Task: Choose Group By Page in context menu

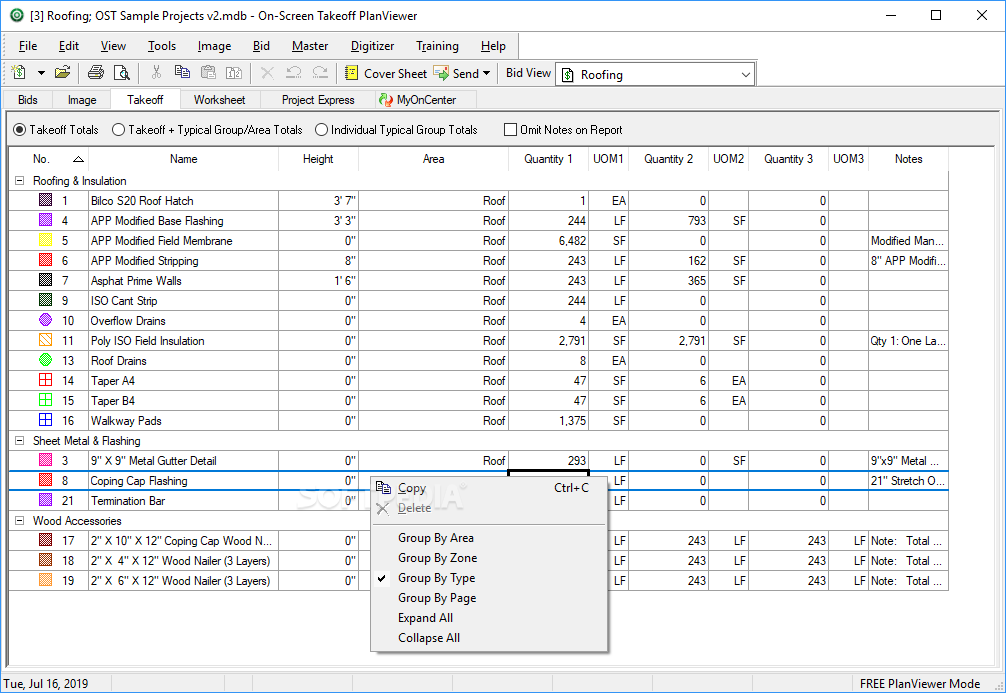Action: click(489, 597)
